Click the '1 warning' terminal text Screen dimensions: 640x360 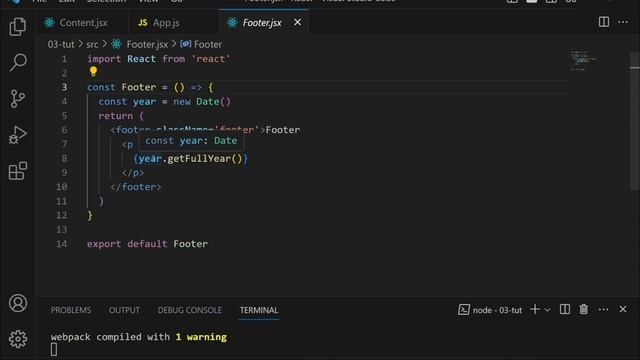point(201,337)
